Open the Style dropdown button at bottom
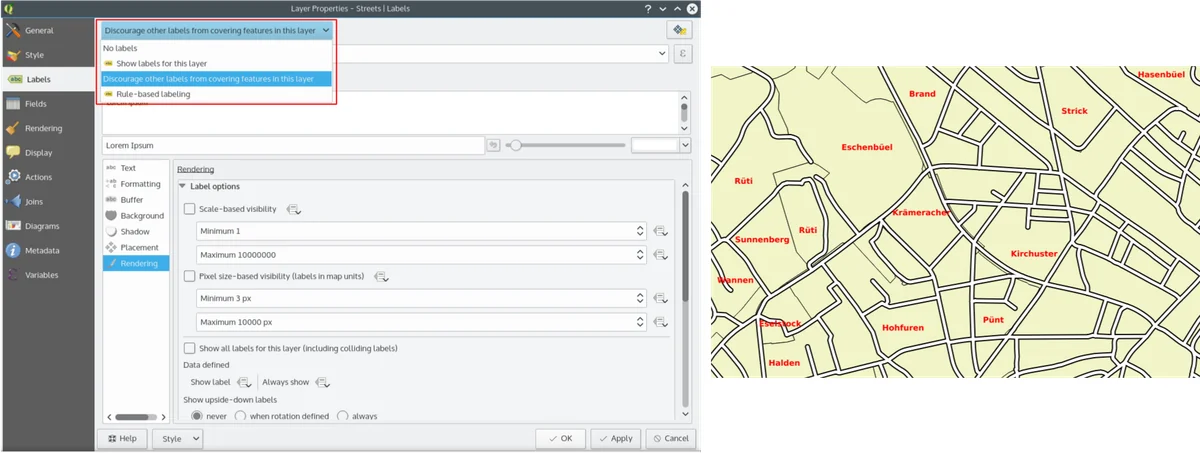 click(x=180, y=438)
